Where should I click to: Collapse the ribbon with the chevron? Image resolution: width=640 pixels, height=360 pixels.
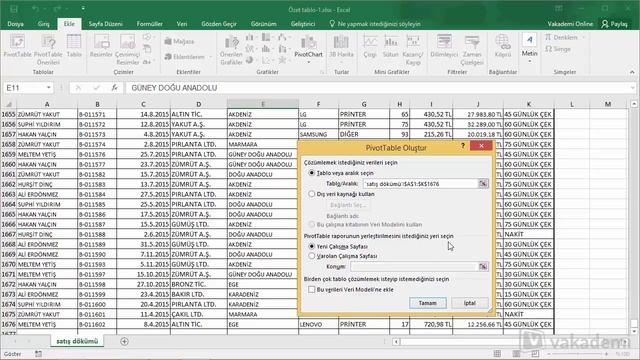coord(632,72)
